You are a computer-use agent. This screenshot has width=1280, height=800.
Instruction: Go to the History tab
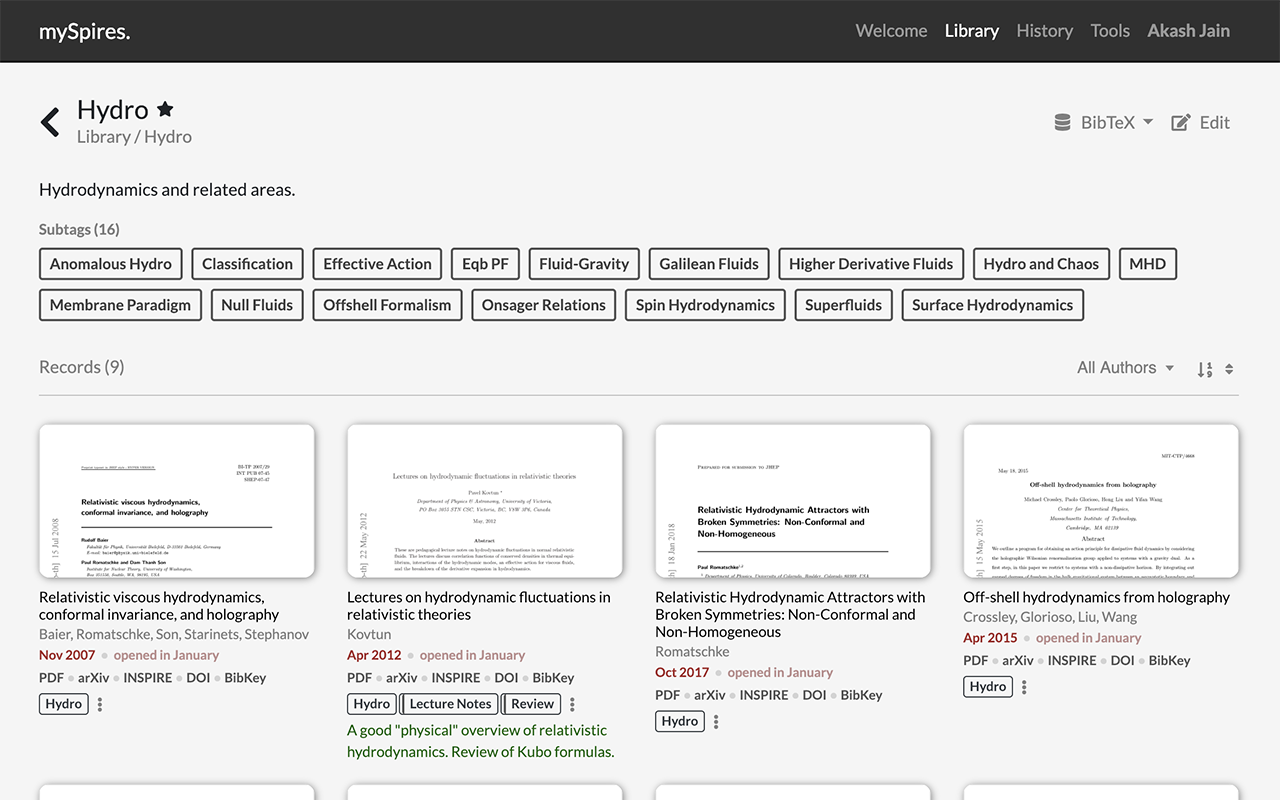pos(1044,30)
